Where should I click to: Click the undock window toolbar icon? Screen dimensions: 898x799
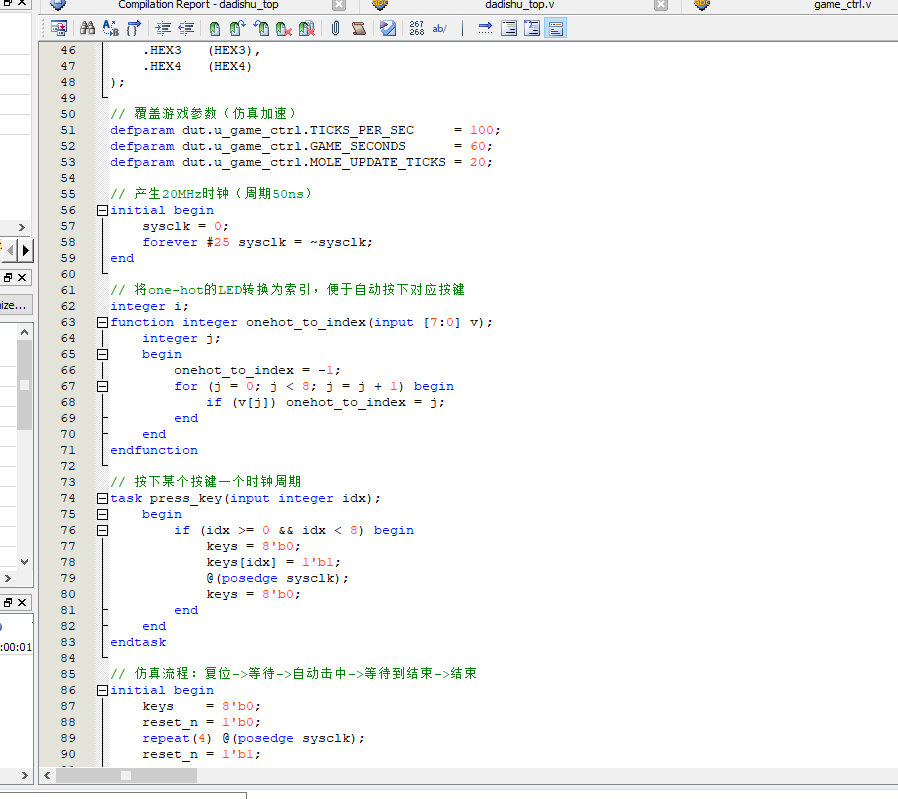pos(58,28)
